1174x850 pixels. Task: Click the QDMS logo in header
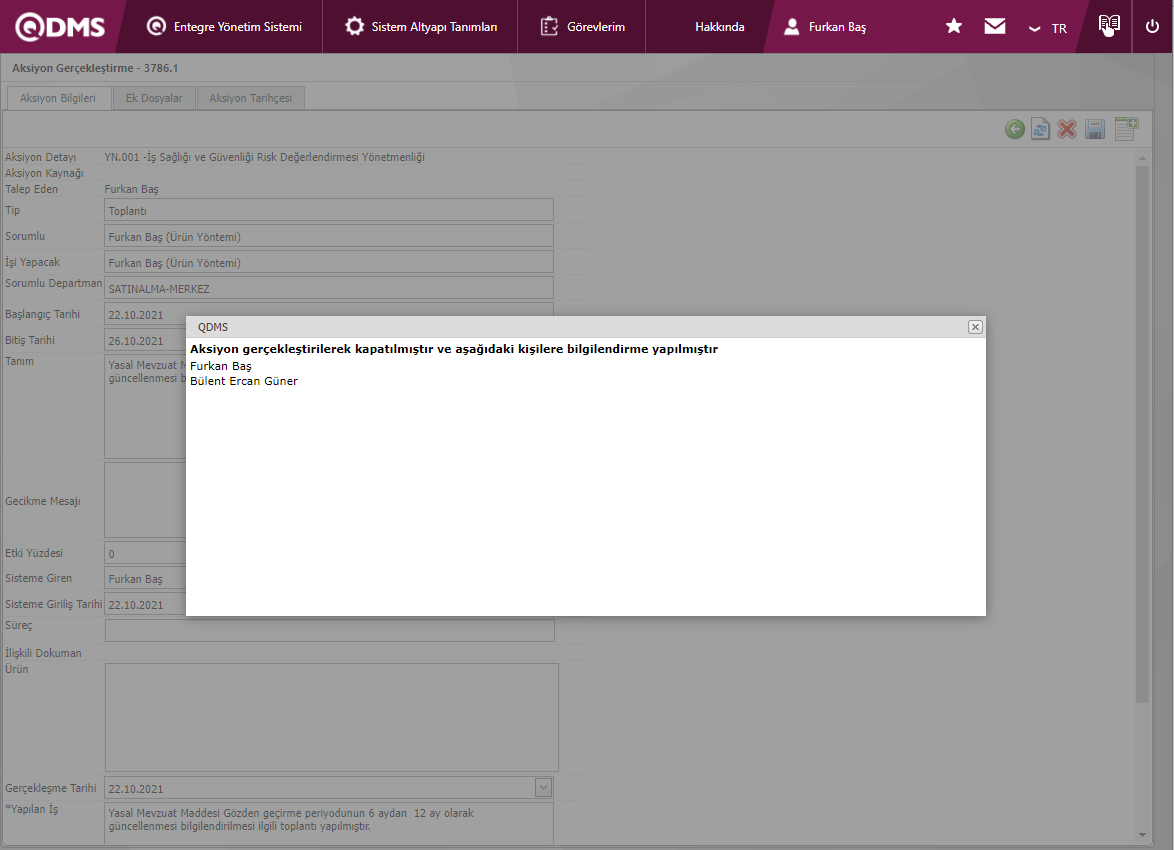60,27
